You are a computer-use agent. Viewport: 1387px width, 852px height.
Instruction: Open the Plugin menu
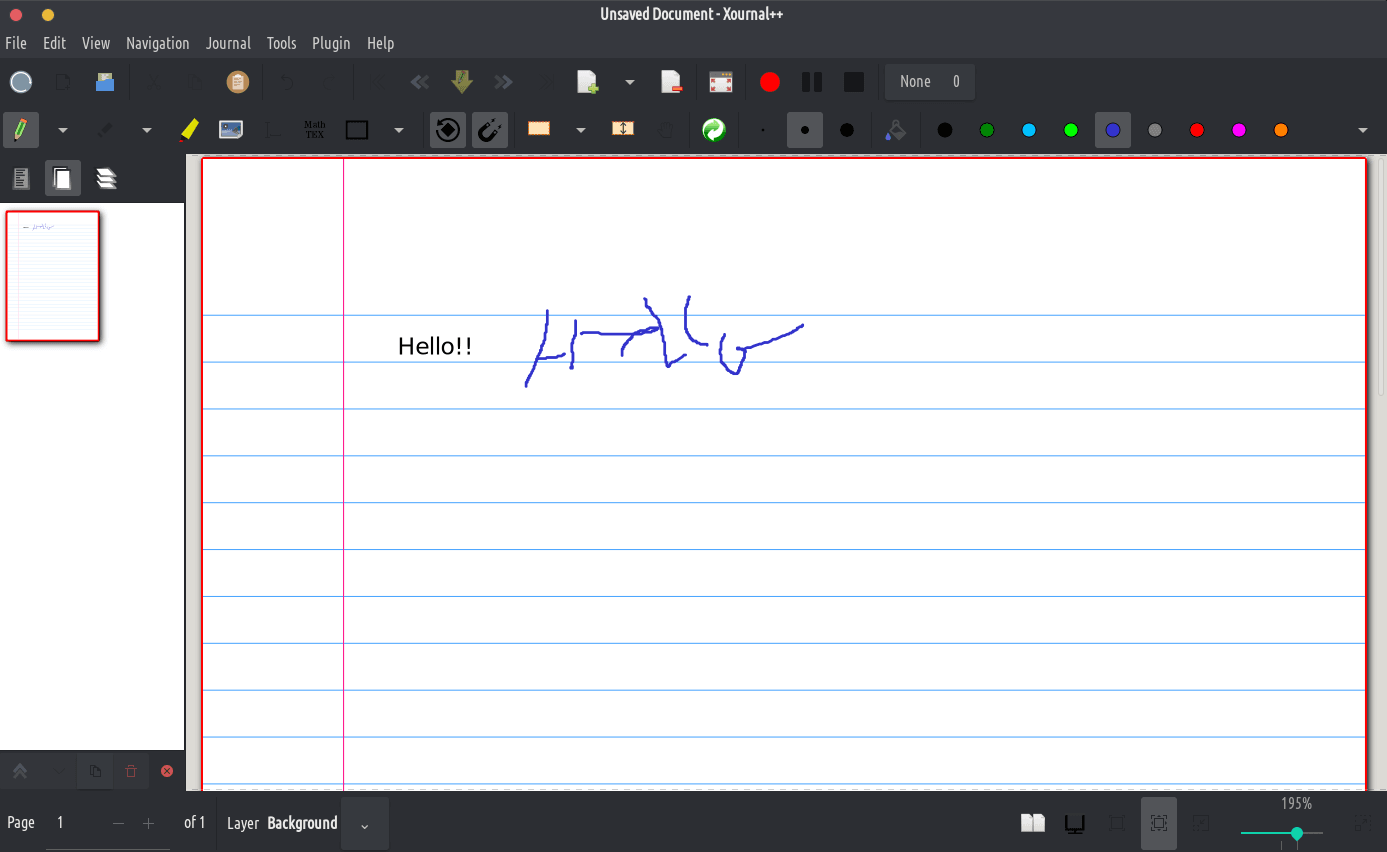[331, 43]
